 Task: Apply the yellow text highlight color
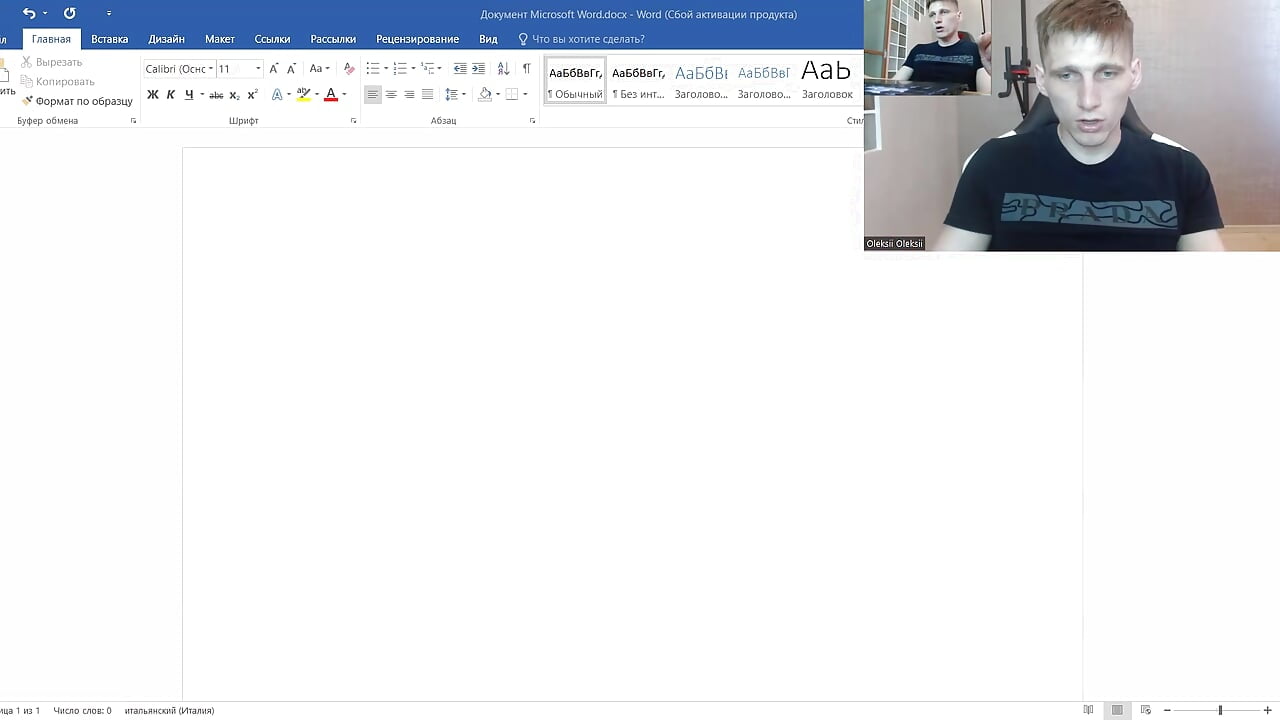coord(304,95)
